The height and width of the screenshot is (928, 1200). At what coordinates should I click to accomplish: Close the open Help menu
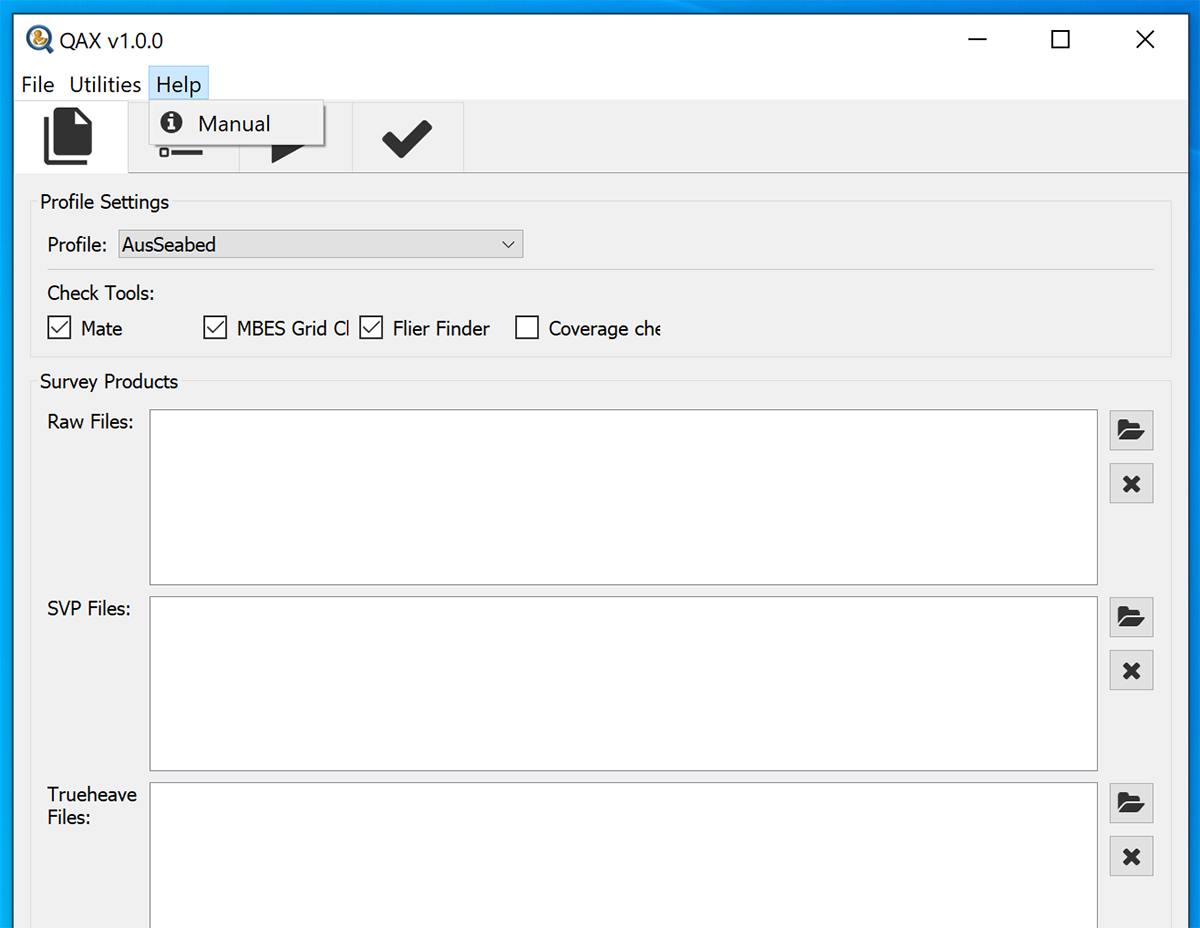click(179, 85)
